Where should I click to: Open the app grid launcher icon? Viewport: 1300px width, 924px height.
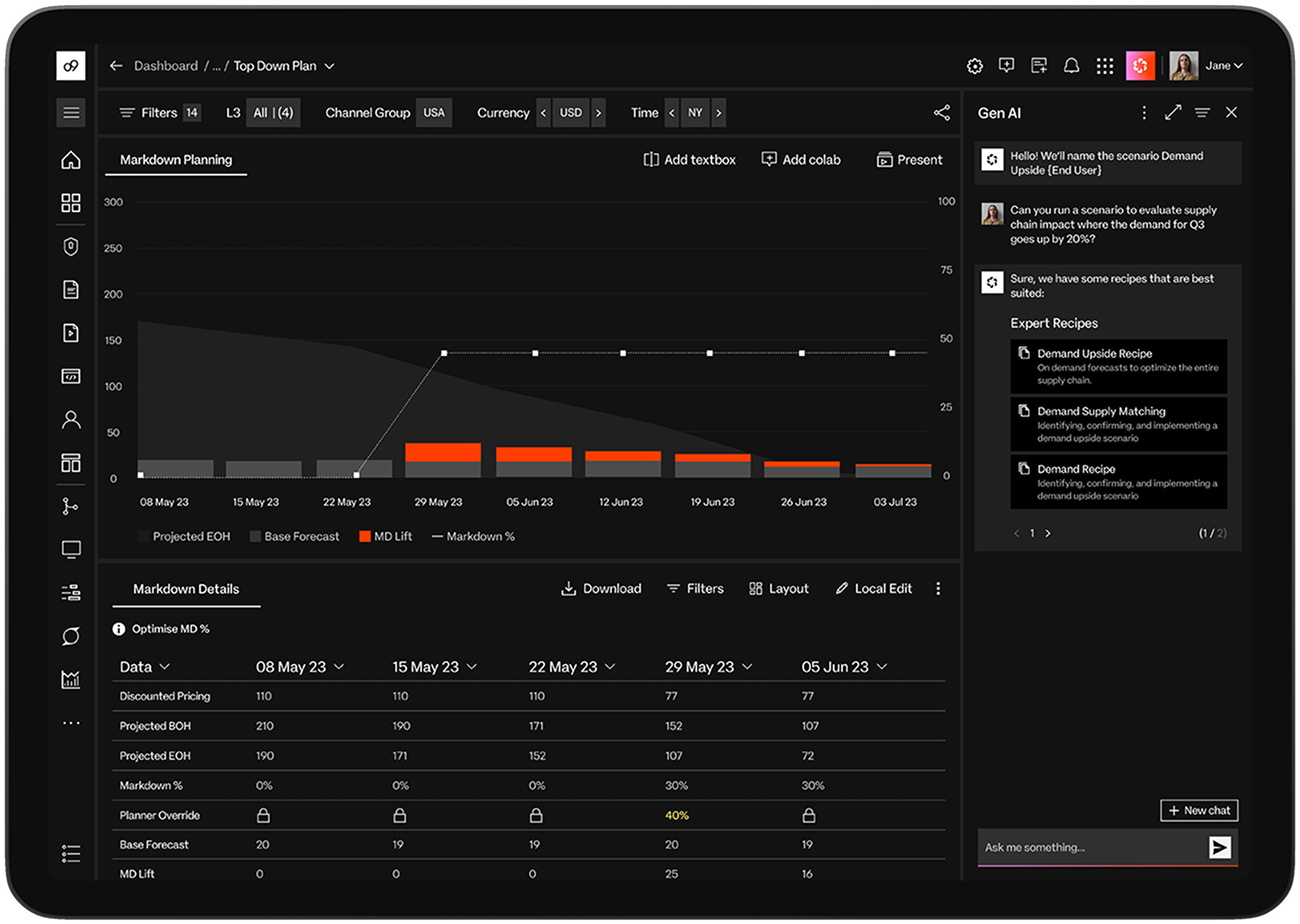1105,65
